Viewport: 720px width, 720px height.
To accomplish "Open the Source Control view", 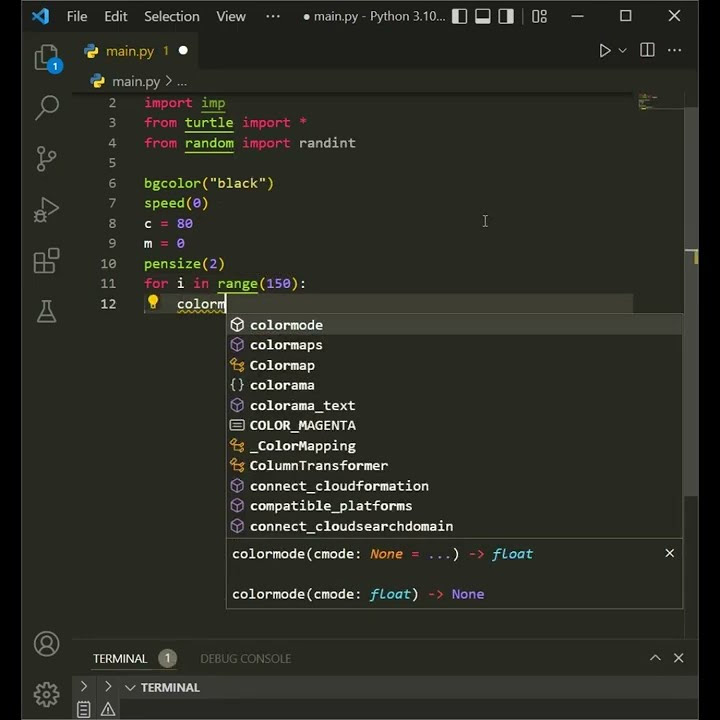I will (46, 158).
